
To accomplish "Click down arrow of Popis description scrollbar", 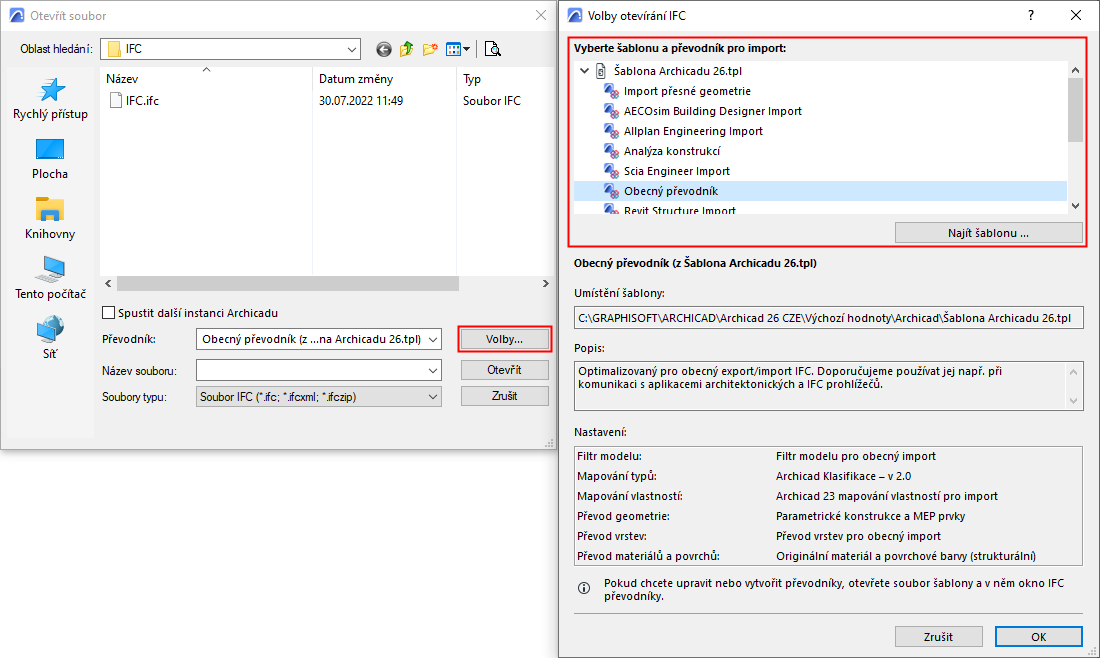I will click(1073, 401).
